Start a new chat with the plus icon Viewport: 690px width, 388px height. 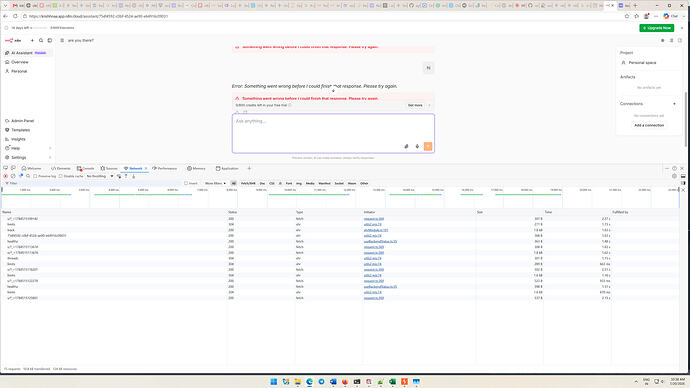[32, 40]
